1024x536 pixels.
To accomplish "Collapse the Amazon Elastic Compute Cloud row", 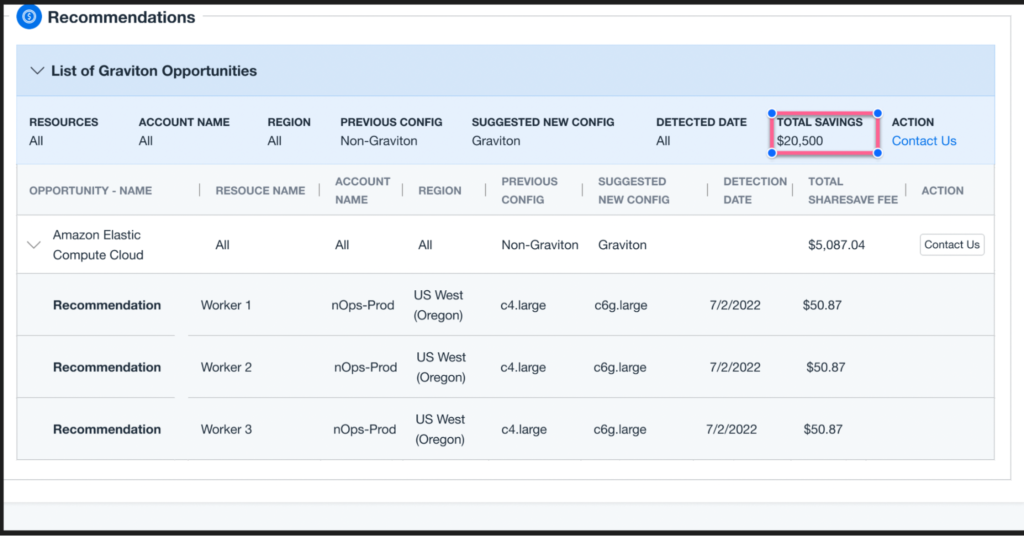I will tap(34, 245).
